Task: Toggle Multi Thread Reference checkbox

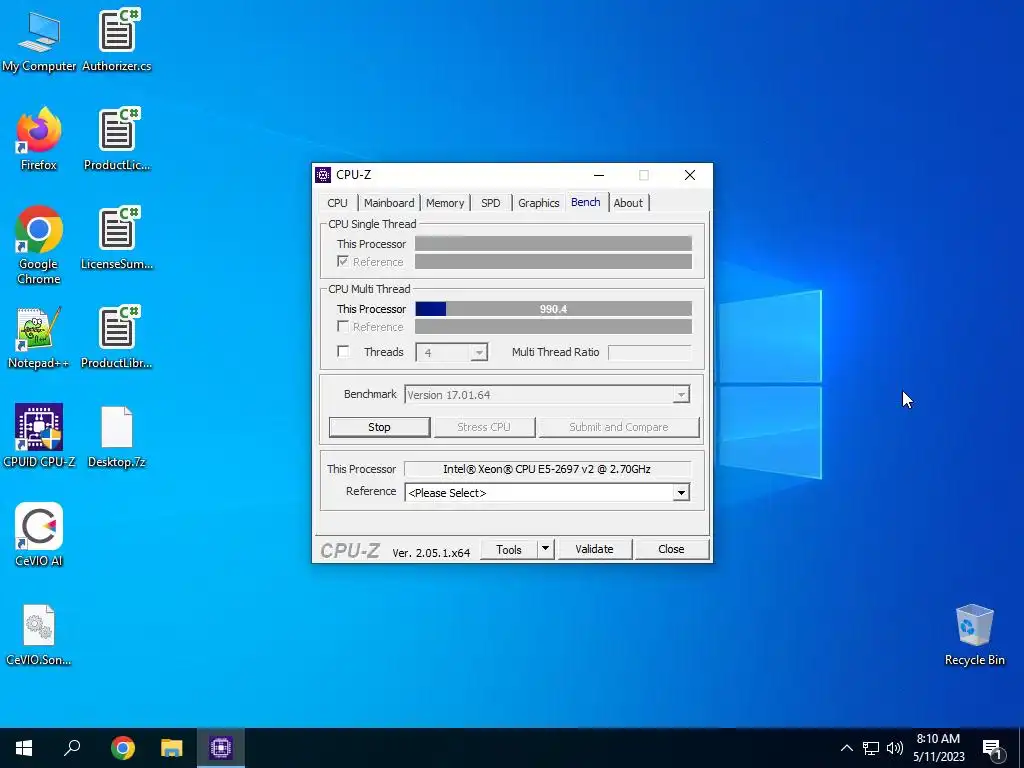Action: click(343, 326)
